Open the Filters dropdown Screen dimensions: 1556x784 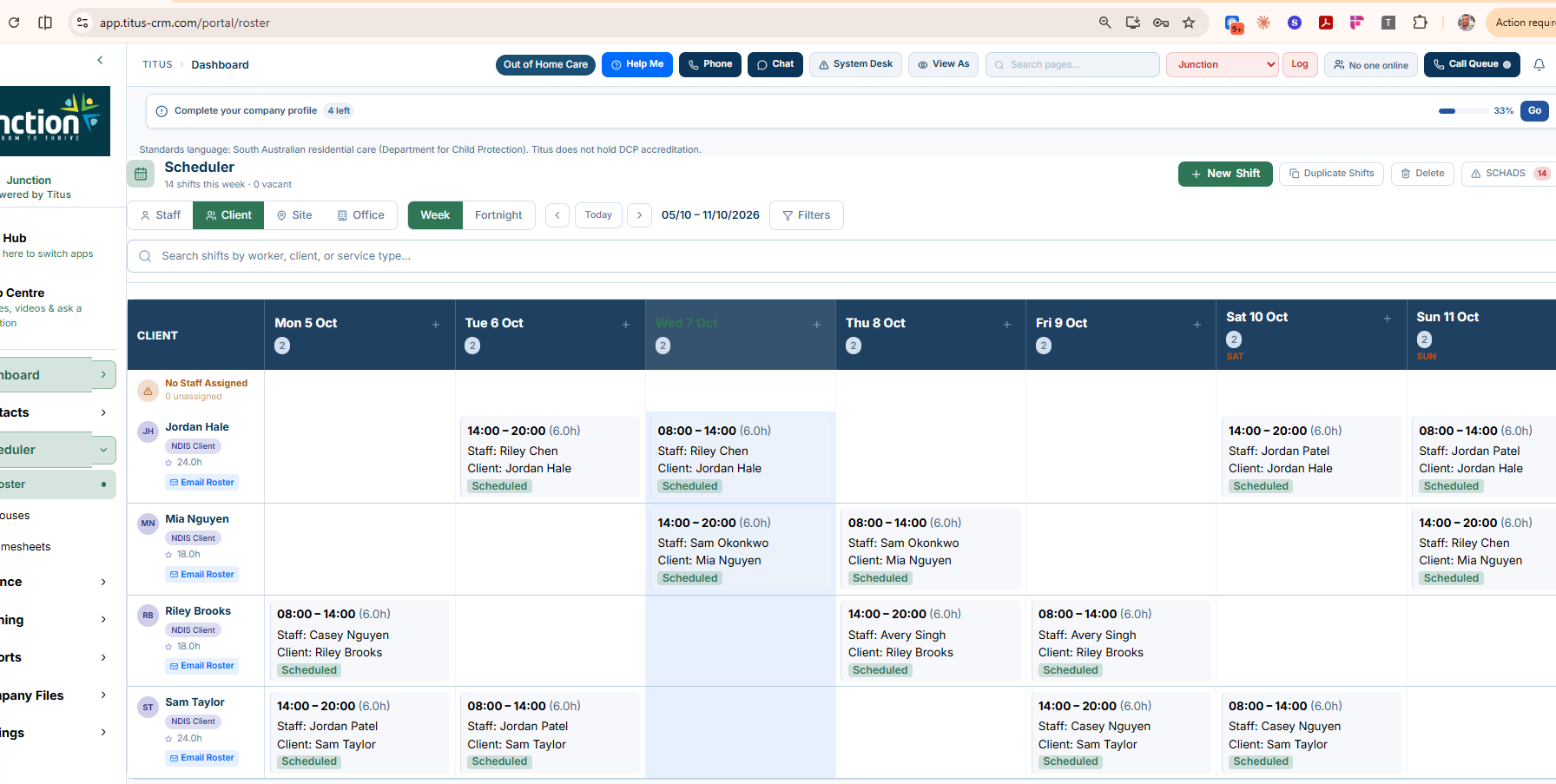806,215
